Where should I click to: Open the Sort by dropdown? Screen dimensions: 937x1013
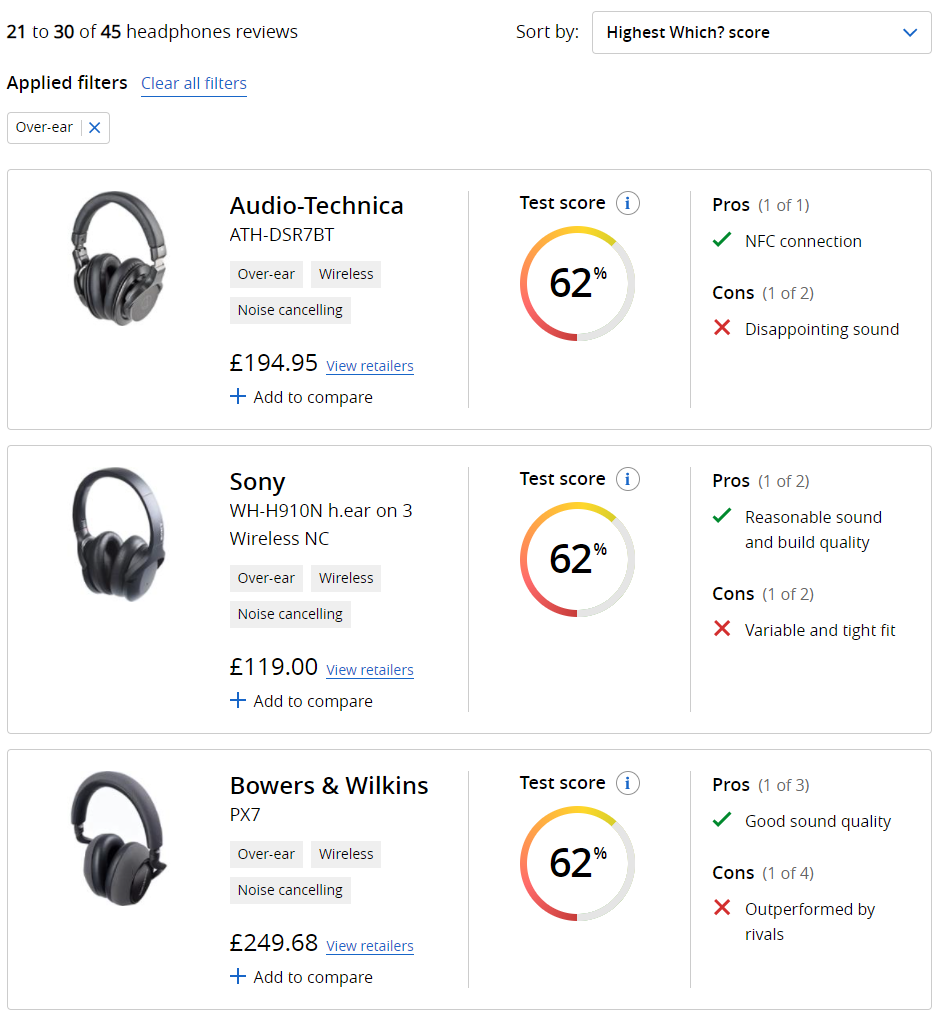[761, 33]
